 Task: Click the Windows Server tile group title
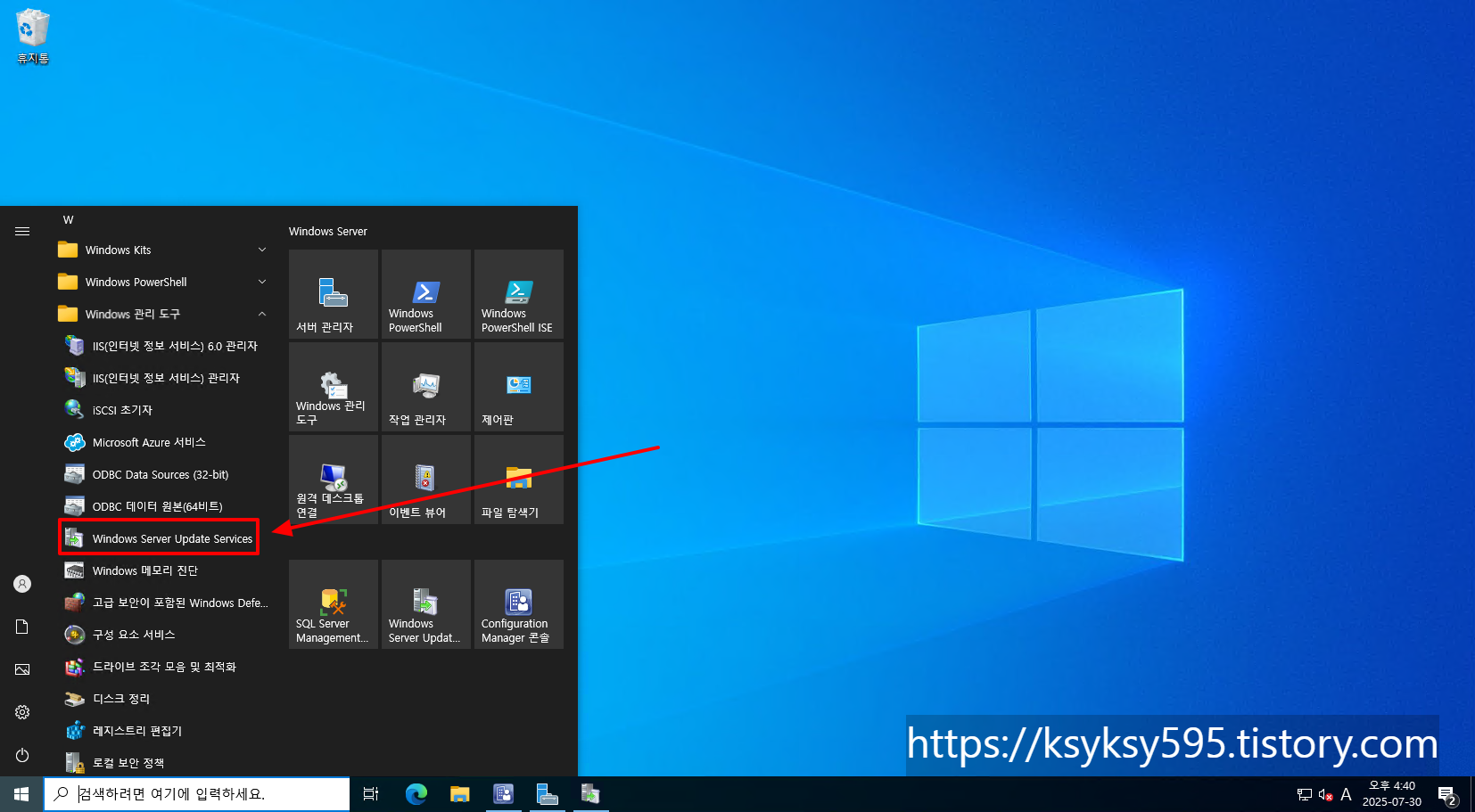coord(328,231)
